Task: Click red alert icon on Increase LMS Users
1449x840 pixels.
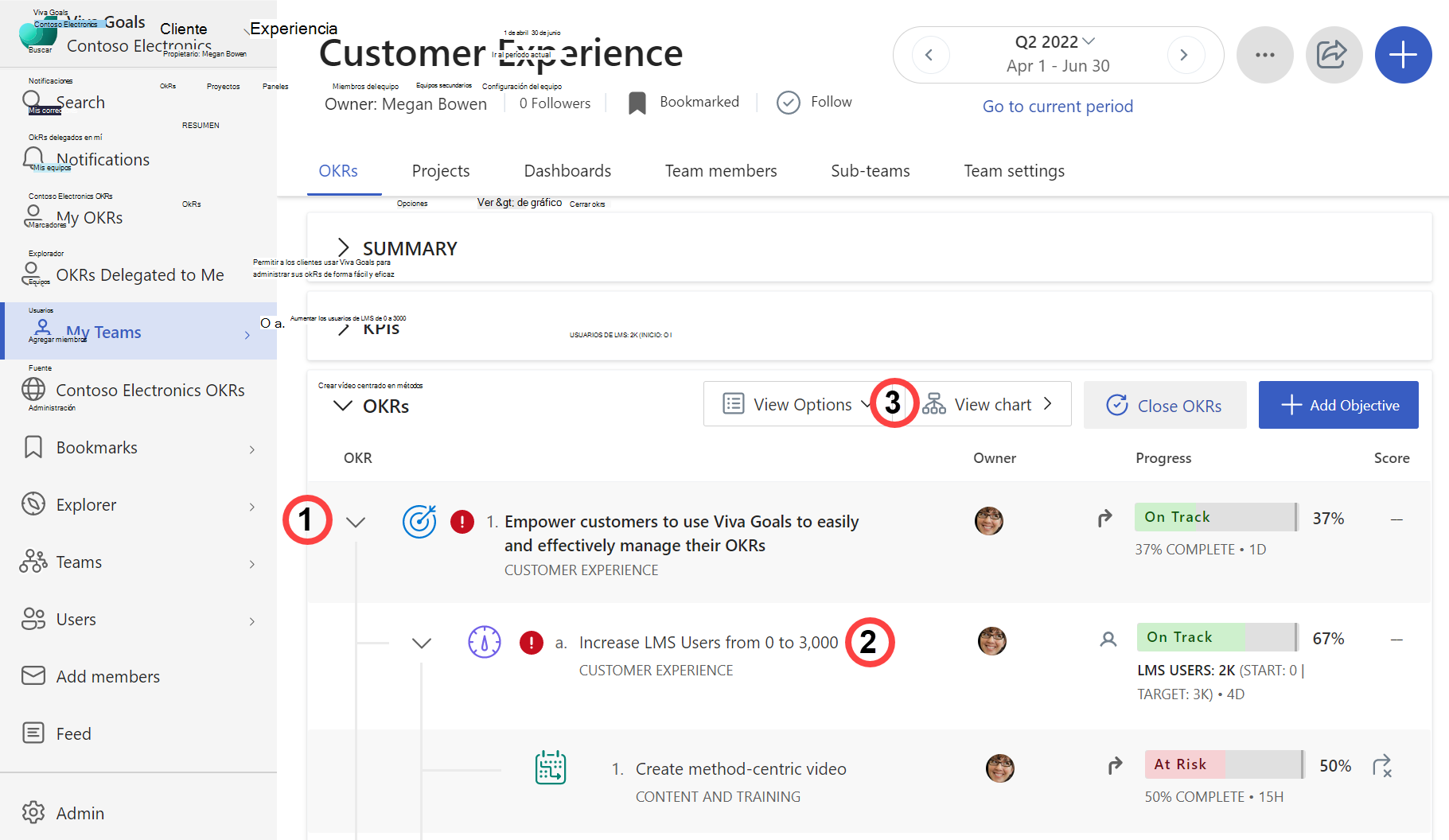Action: [x=531, y=642]
